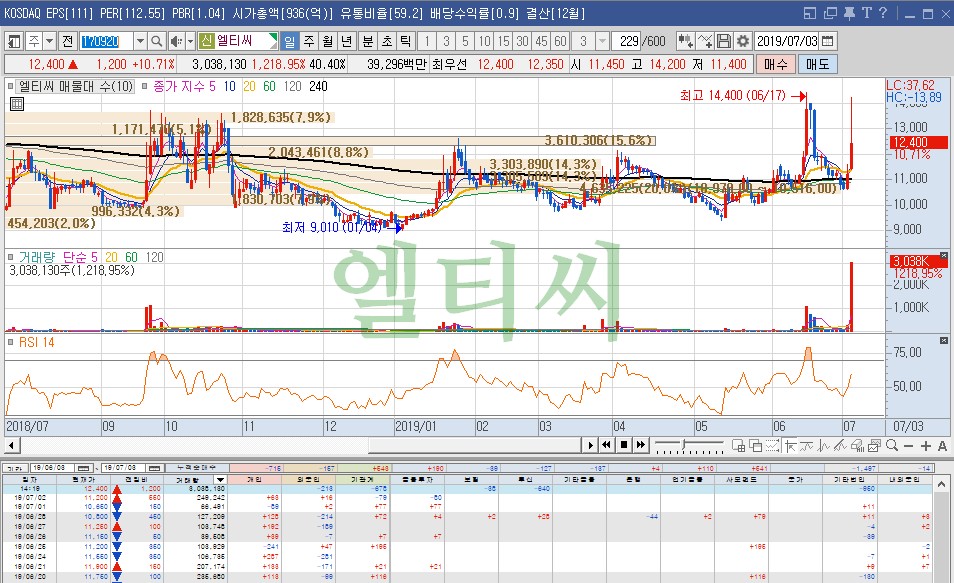The width and height of the screenshot is (954, 583).
Task: Click the 매도 sell button
Action: tap(818, 64)
